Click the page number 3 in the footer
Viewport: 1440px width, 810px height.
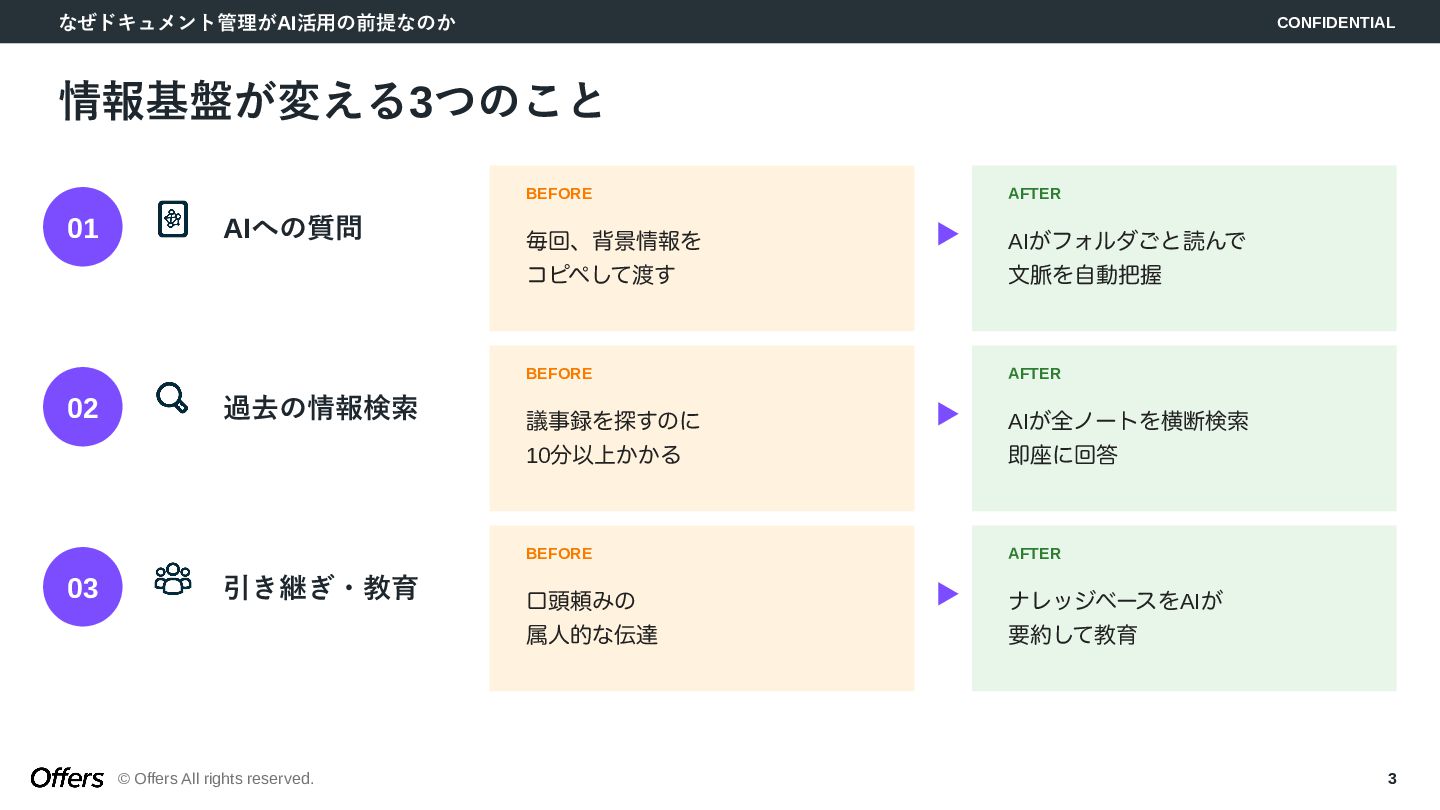pyautogui.click(x=1392, y=778)
